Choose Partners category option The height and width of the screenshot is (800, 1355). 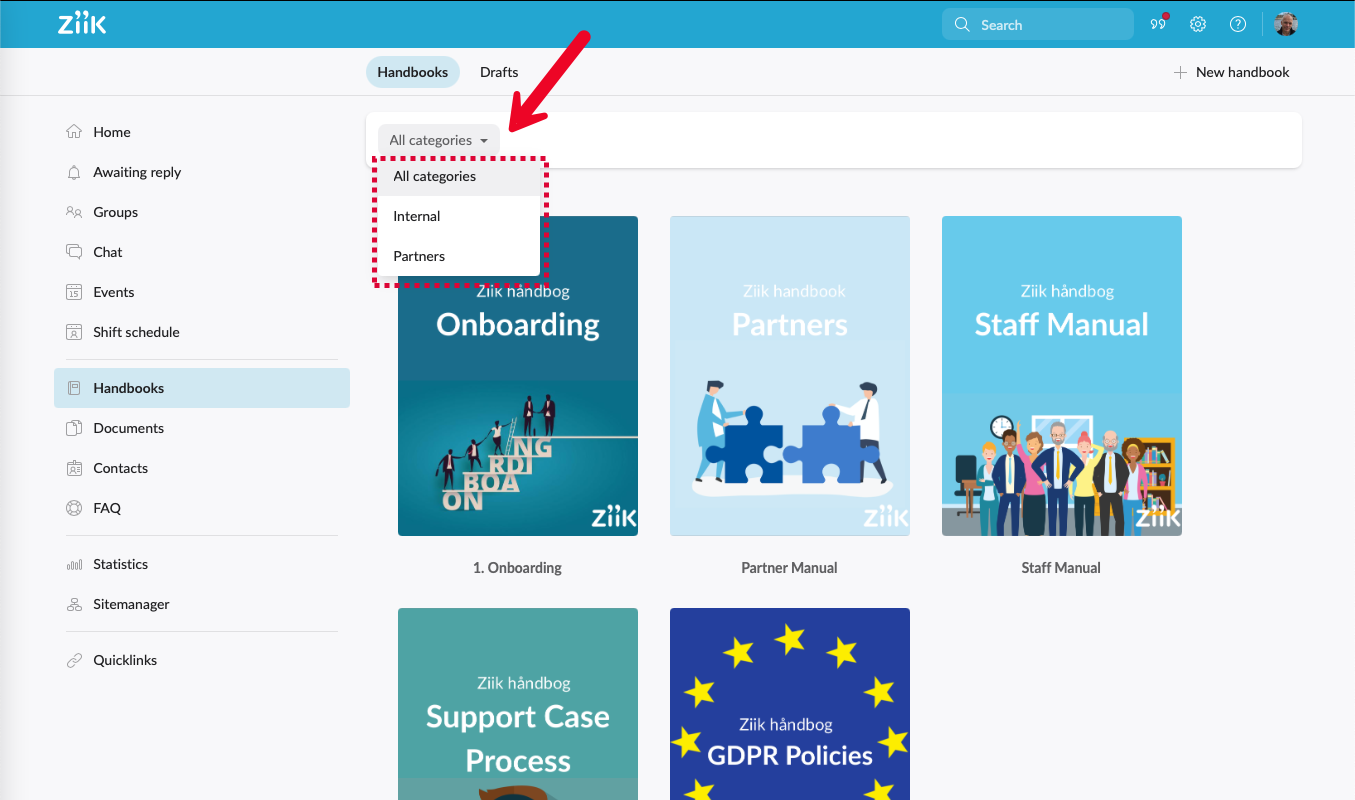point(458,256)
